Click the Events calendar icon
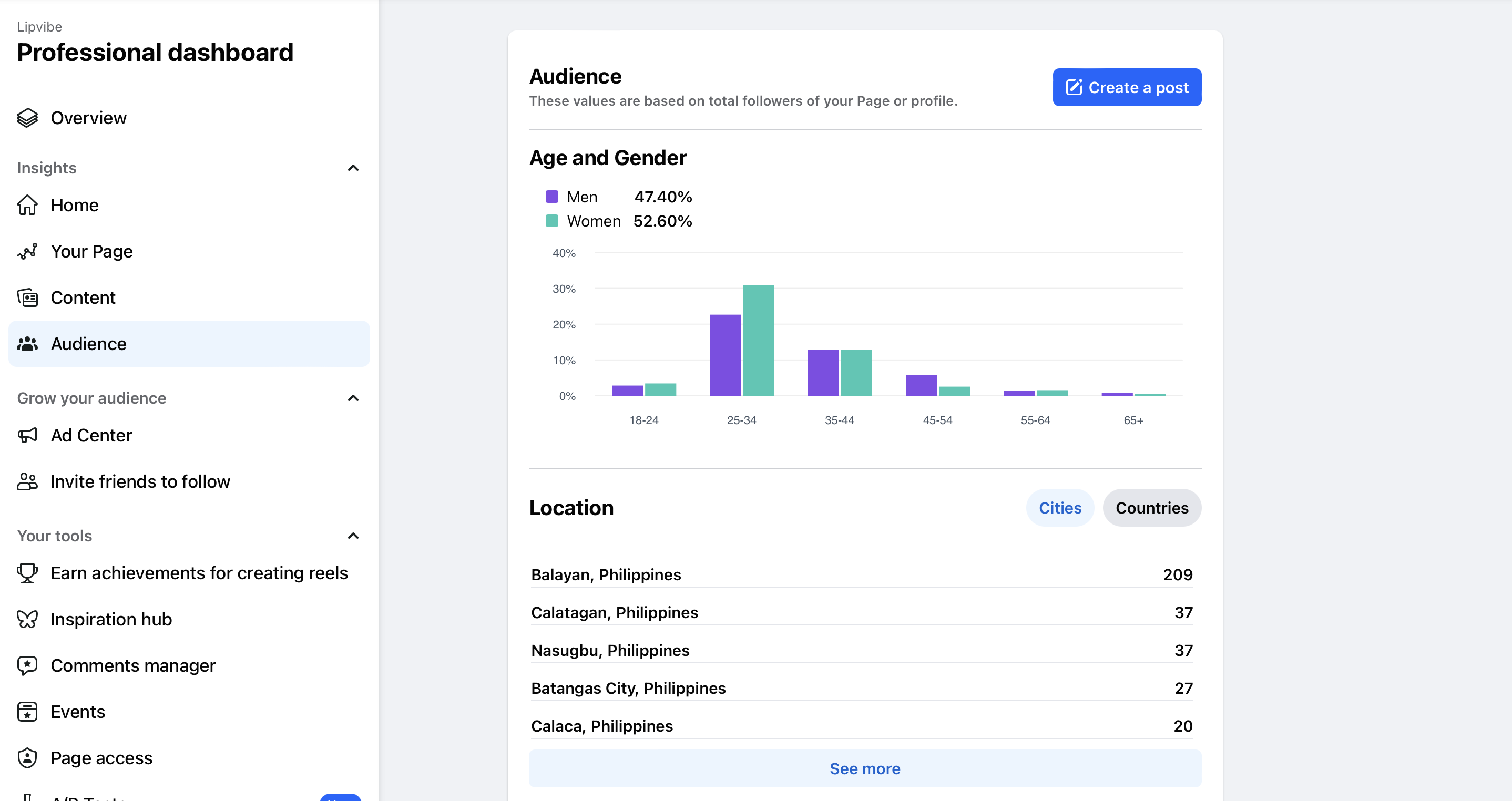Image resolution: width=1512 pixels, height=801 pixels. point(27,712)
